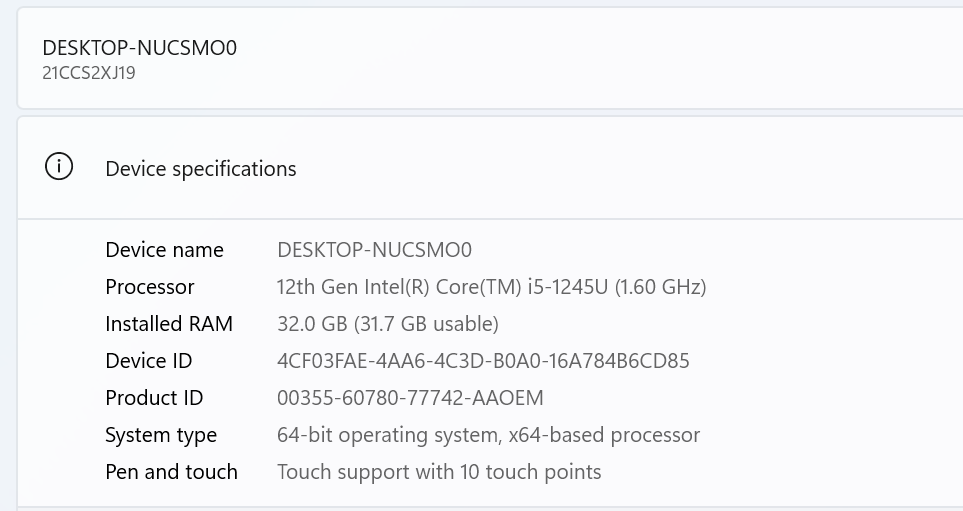Select the DESKTOP-NUCSMO0 device name value
Screen dimensions: 963x511
point(374,250)
